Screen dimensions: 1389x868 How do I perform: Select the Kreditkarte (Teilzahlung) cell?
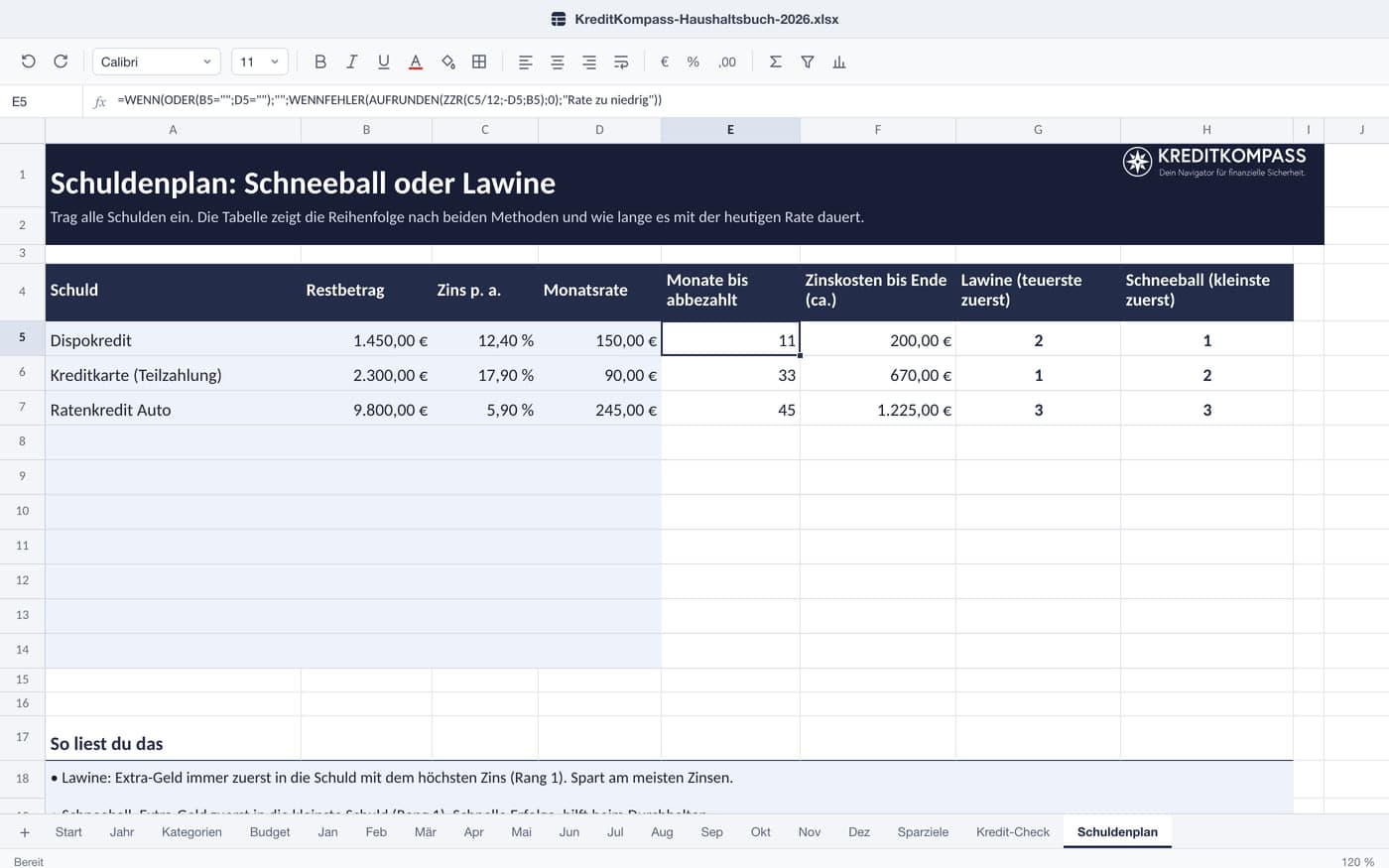pos(173,374)
